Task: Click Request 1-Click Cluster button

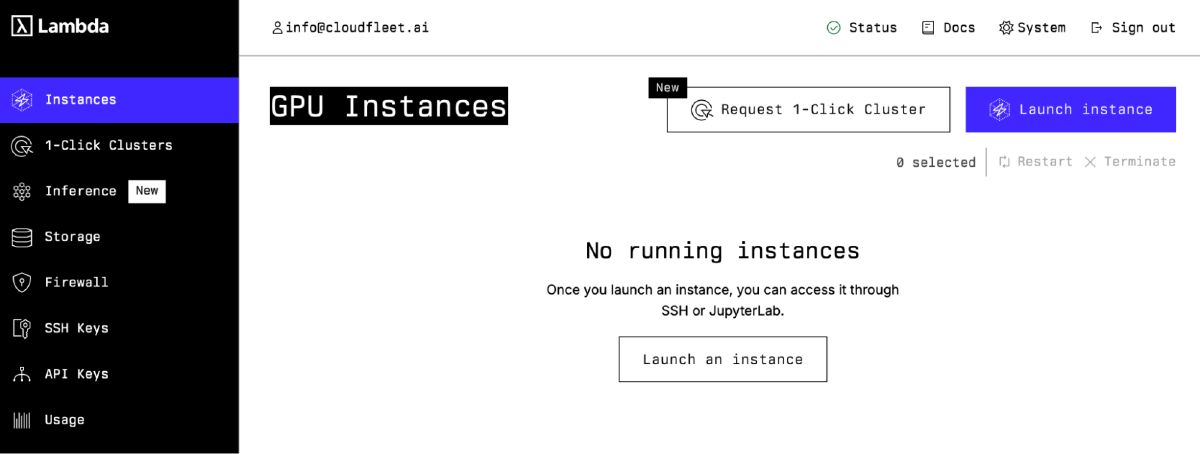Action: click(x=808, y=110)
